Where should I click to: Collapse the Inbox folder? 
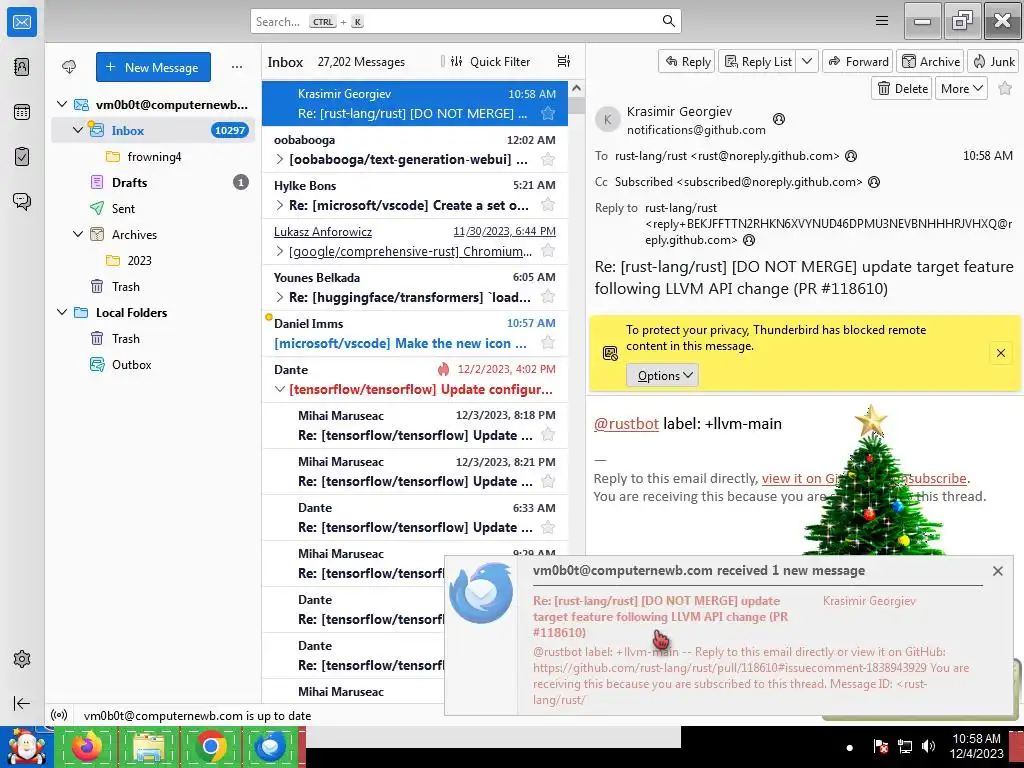(x=78, y=130)
